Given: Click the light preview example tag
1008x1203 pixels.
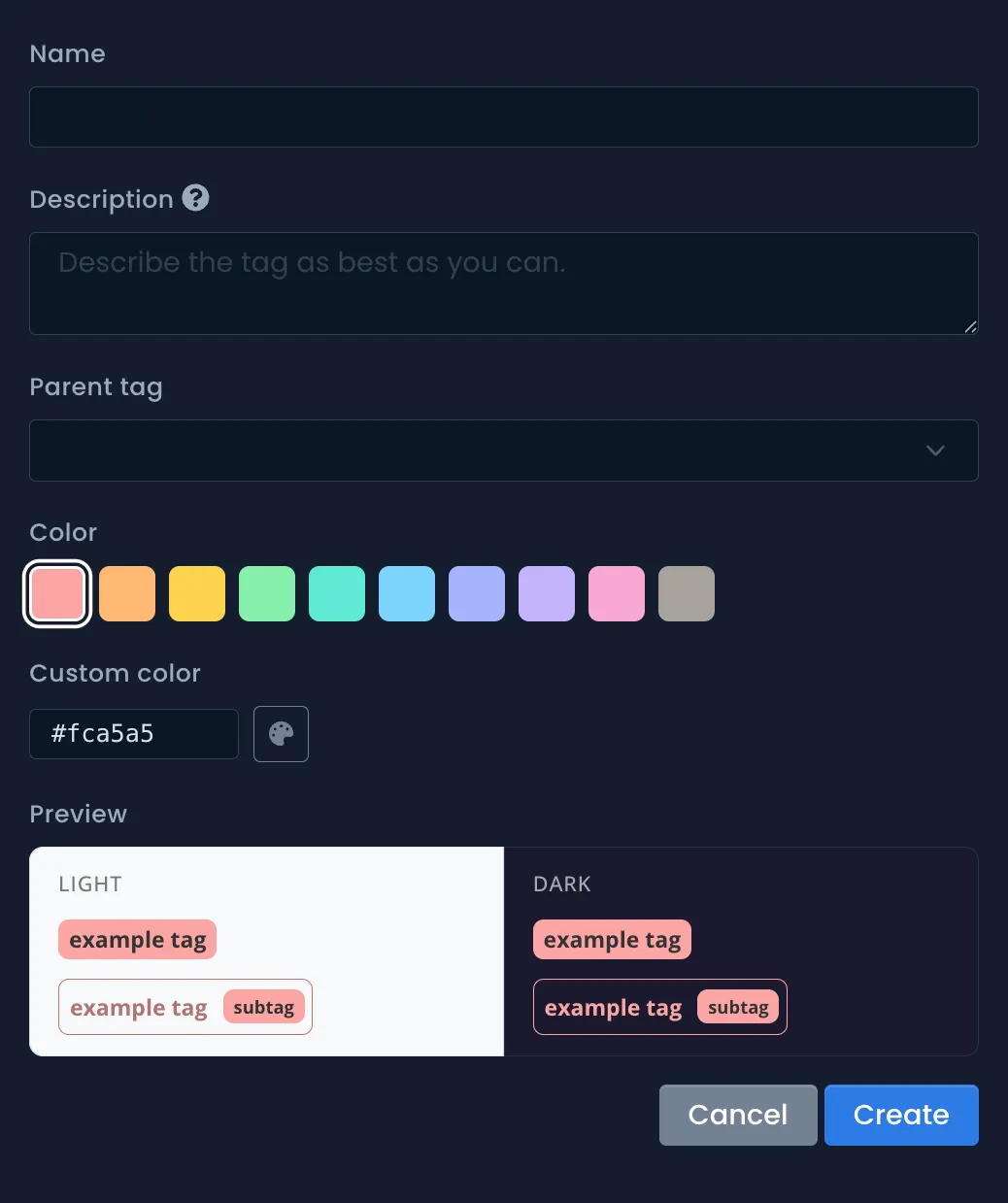Looking at the screenshot, I should click(137, 940).
